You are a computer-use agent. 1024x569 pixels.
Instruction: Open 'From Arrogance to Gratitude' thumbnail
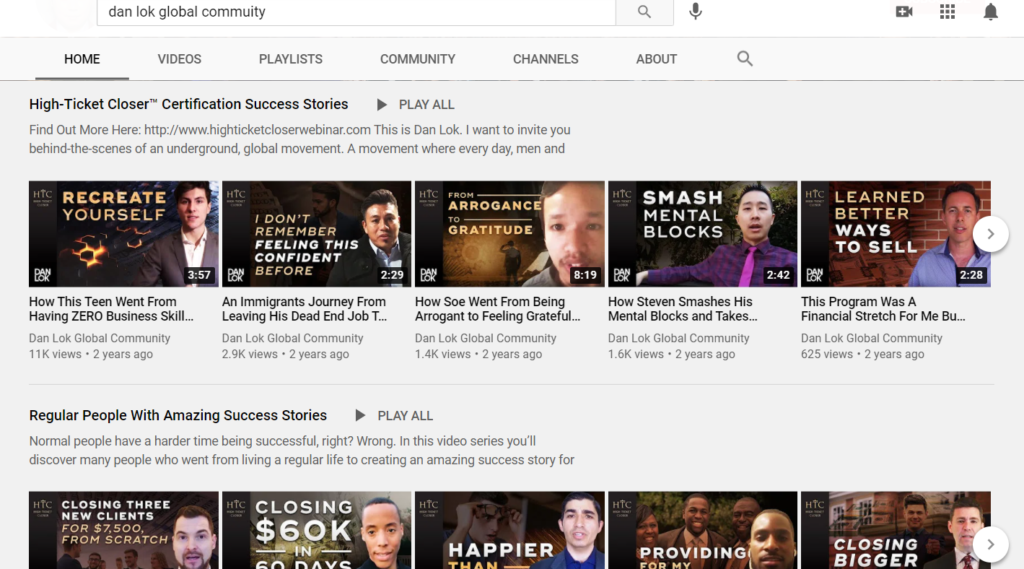[x=509, y=234]
